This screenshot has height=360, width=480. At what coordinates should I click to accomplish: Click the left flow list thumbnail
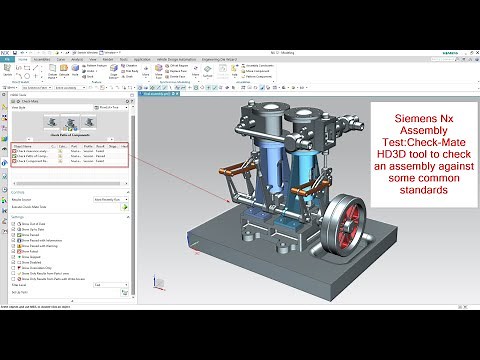52,122
